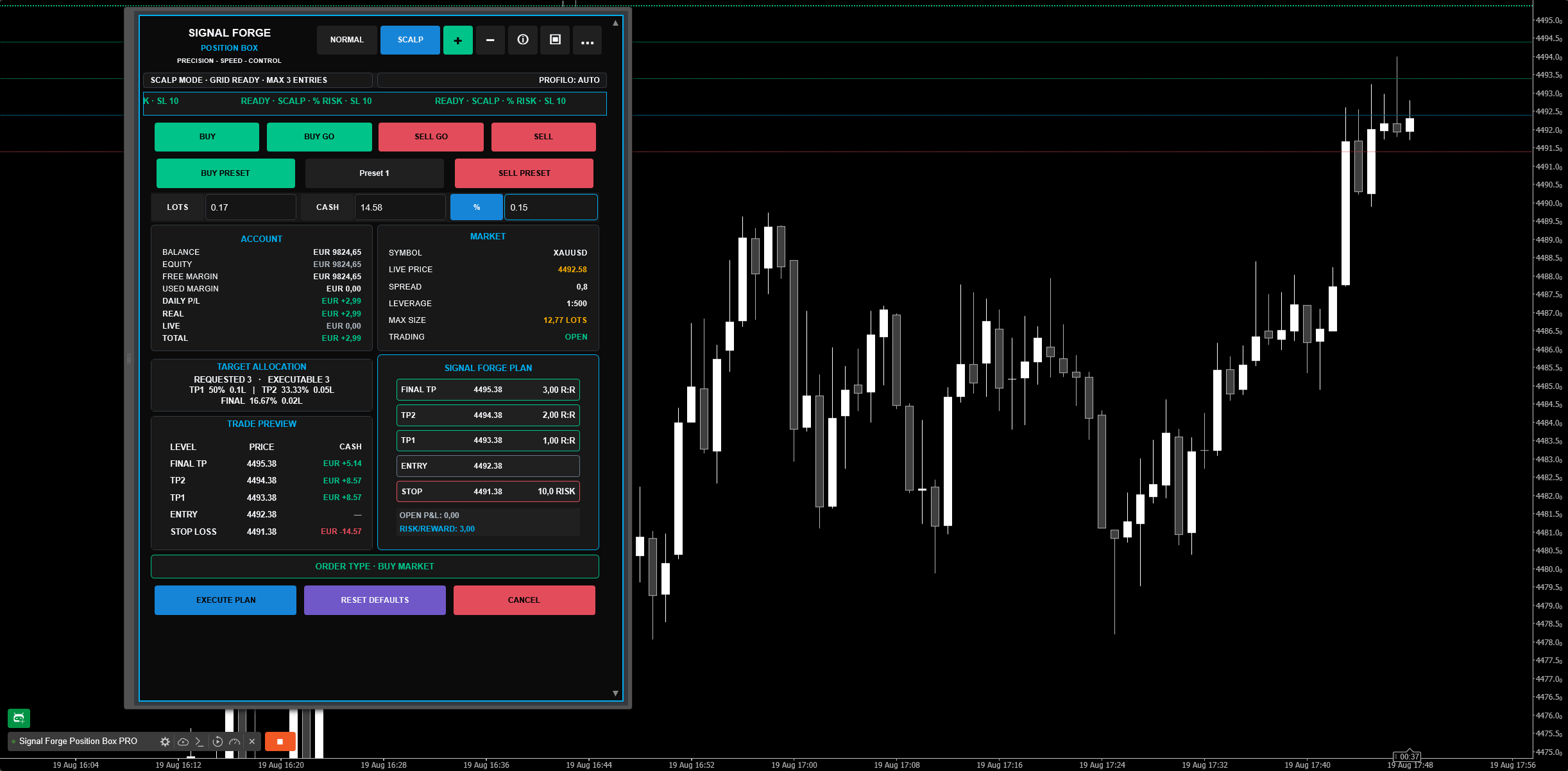The image size is (1568, 771).
Task: Click the ENTRY price 4492.38 in Trade Preview
Action: point(262,515)
